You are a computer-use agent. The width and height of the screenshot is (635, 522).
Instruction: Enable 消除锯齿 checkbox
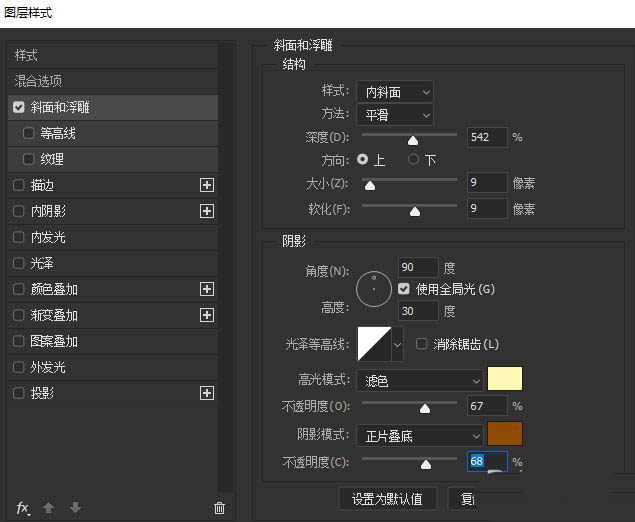click(422, 344)
